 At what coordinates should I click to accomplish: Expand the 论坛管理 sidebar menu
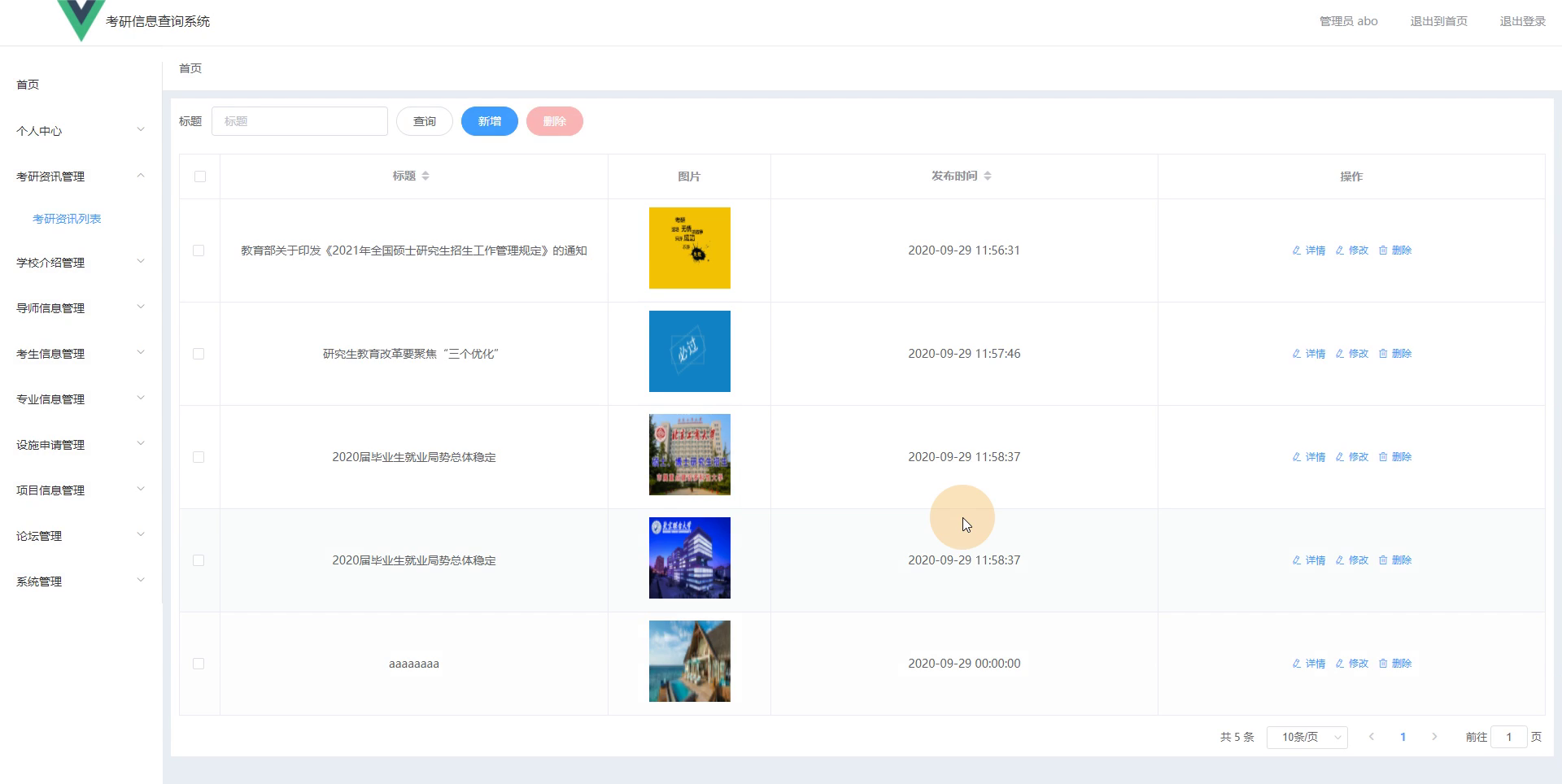pos(81,536)
